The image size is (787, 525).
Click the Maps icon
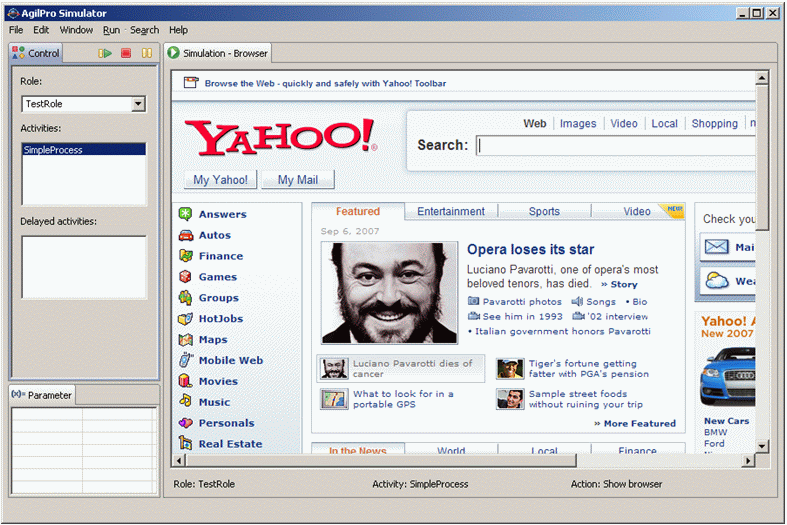[x=186, y=339]
